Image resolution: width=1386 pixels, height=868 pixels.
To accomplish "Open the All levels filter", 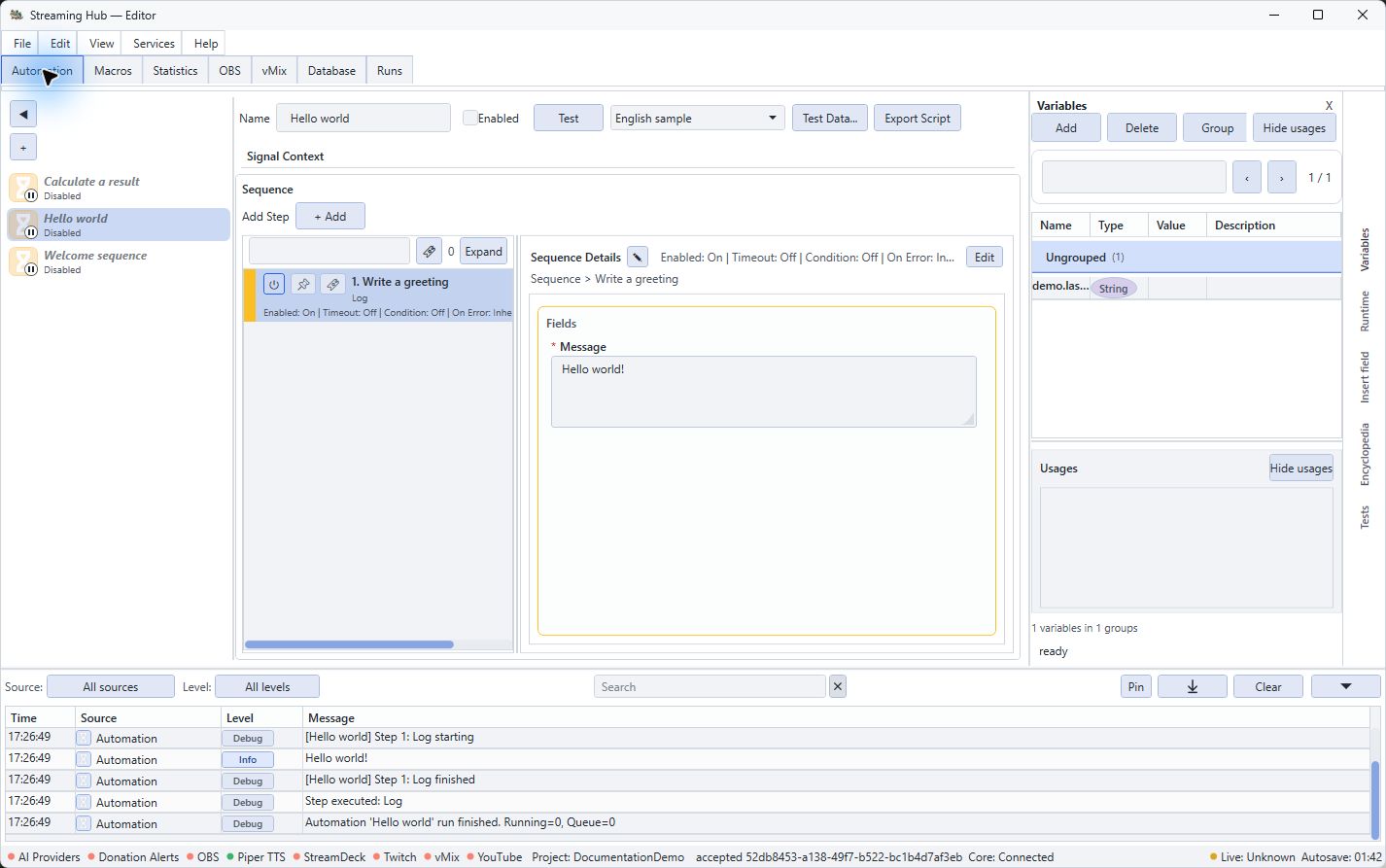I will pos(267,686).
